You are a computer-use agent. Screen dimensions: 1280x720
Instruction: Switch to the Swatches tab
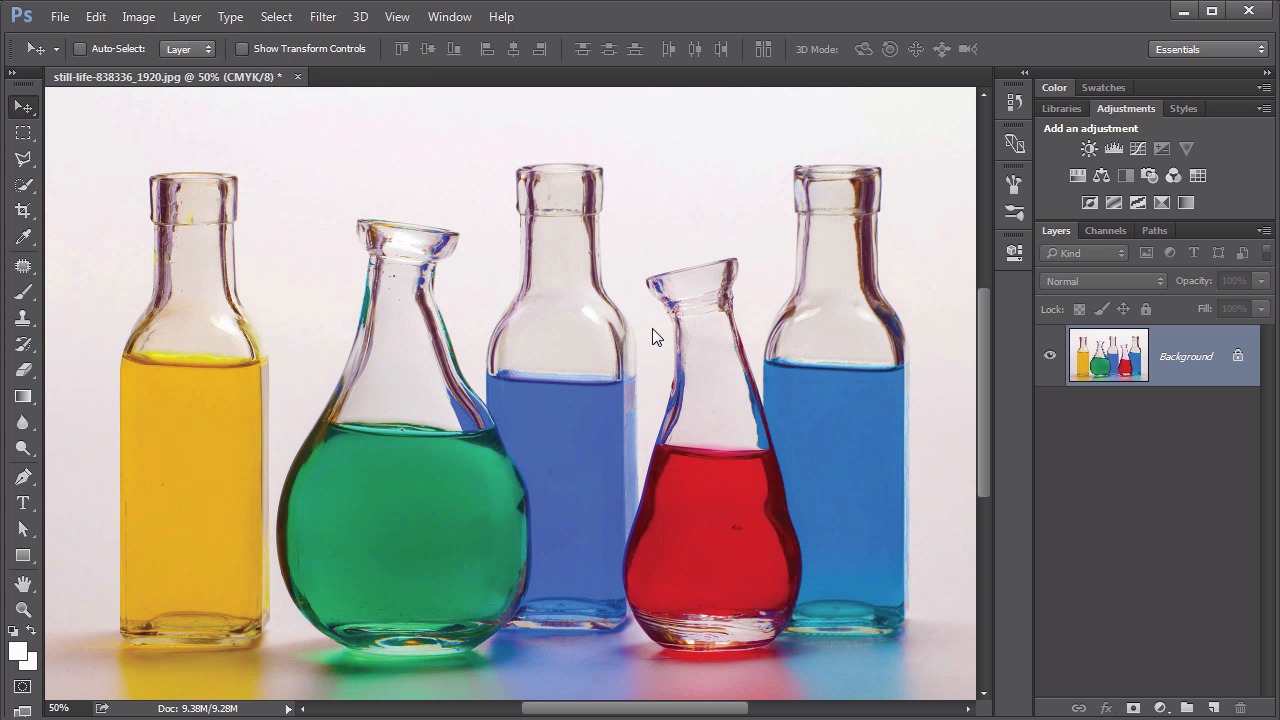(x=1103, y=88)
